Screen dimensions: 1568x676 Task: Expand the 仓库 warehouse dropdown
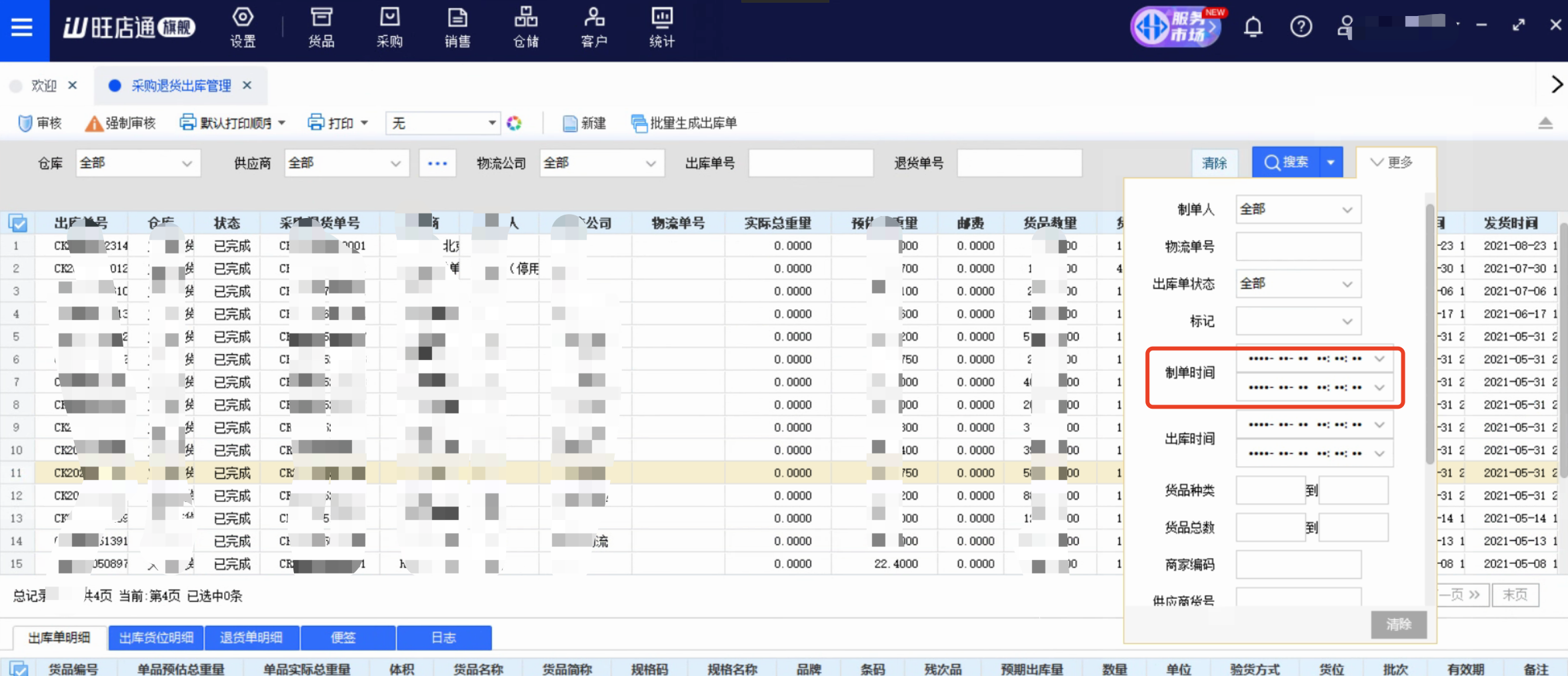[138, 163]
